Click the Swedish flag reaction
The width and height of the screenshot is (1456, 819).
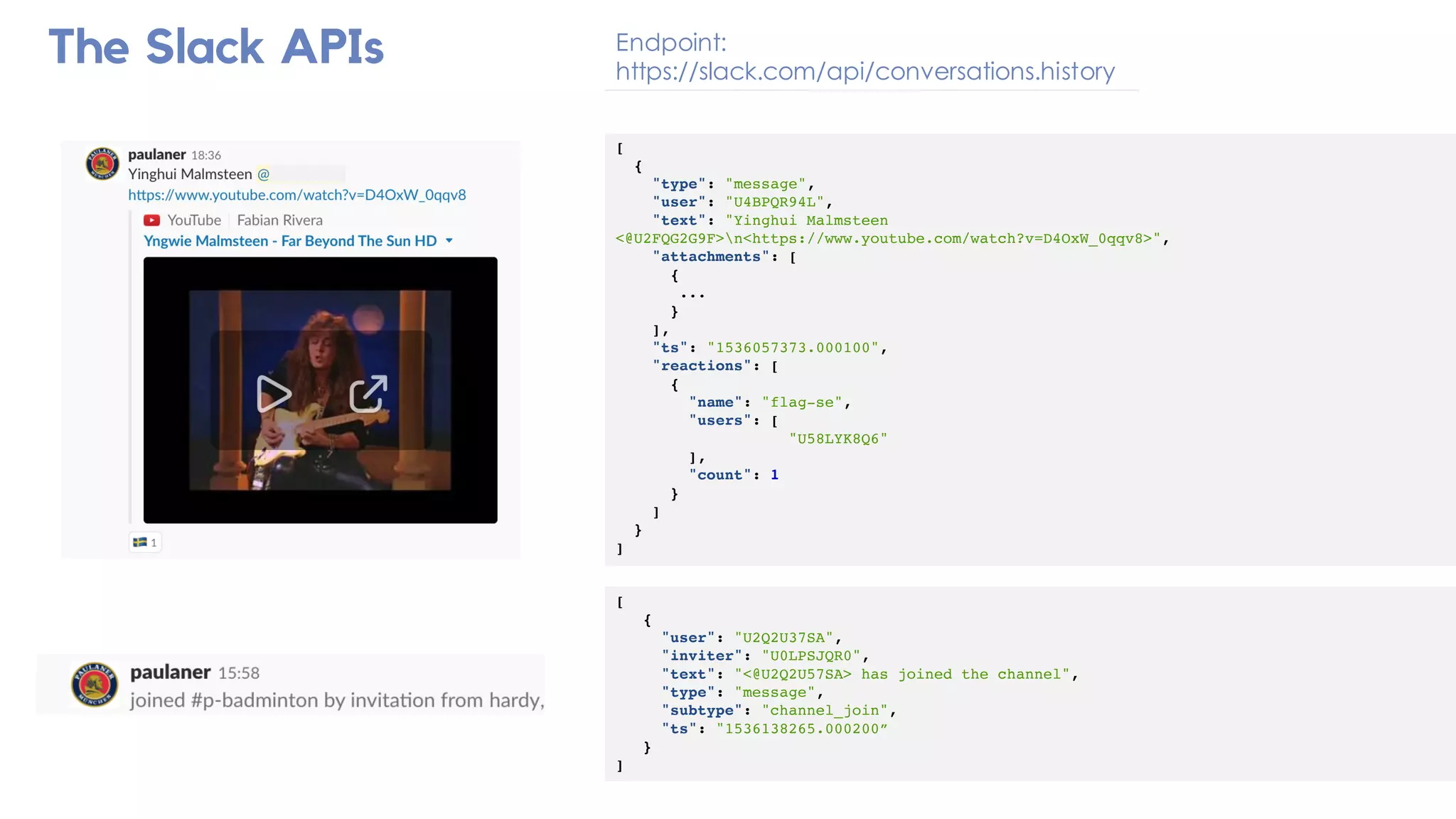coord(145,542)
